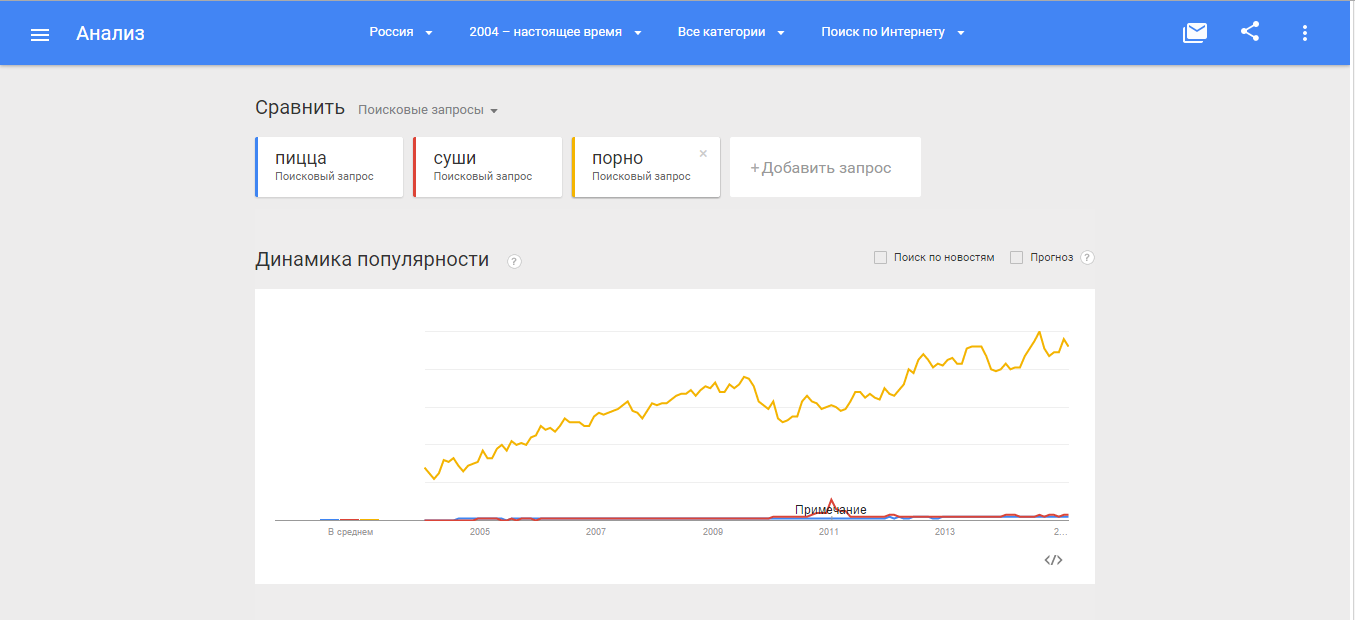Image resolution: width=1355 pixels, height=620 pixels.
Task: Toggle the Прогноз checkbox
Action: tap(1017, 257)
